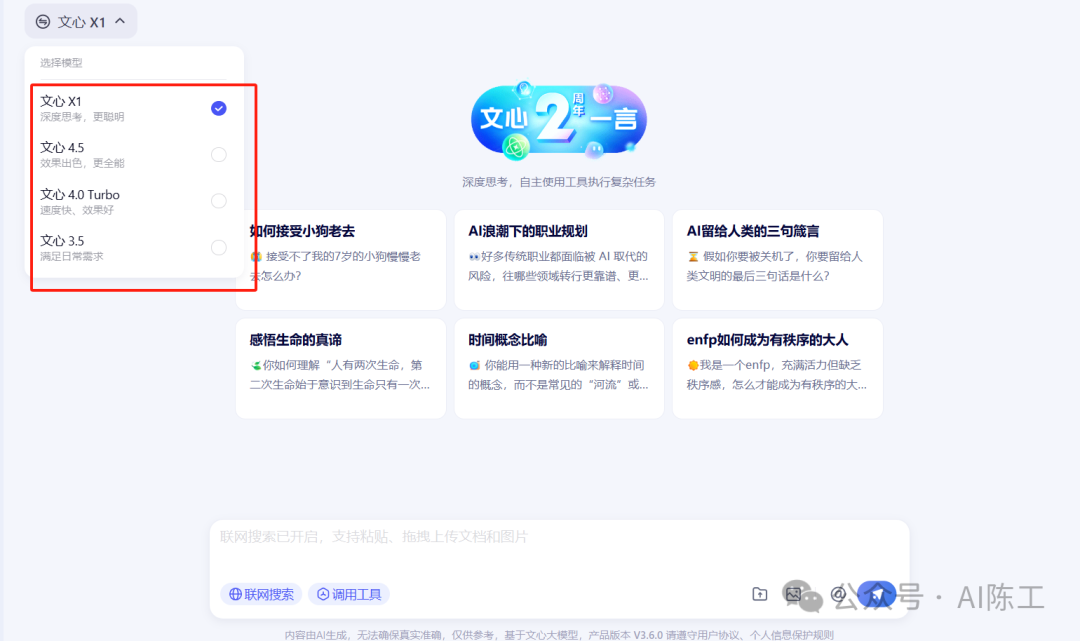
Task: Open the enfp如何成为有秩序的大人 prompt card
Action: (778, 368)
